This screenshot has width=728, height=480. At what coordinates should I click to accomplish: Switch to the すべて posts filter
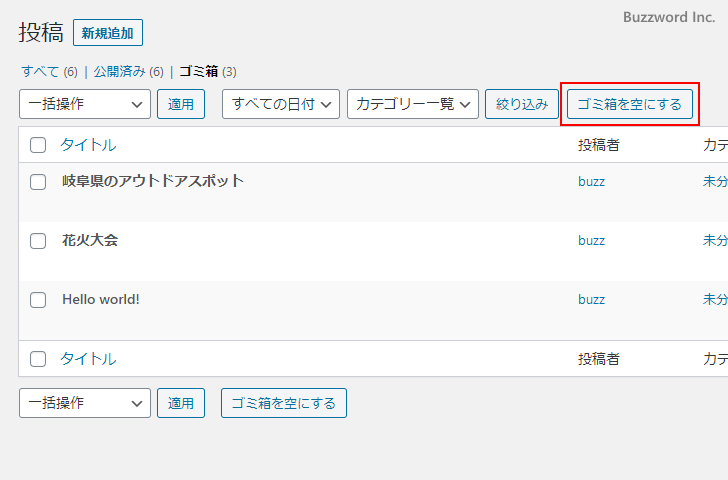pyautogui.click(x=41, y=72)
